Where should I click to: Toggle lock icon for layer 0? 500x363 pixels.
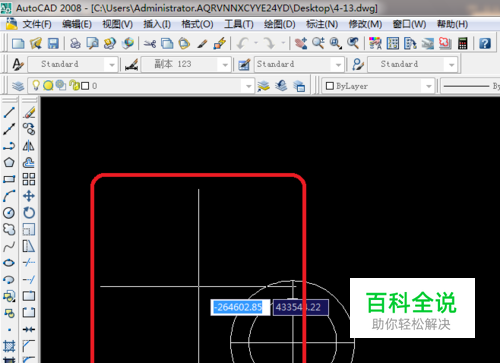click(x=74, y=85)
